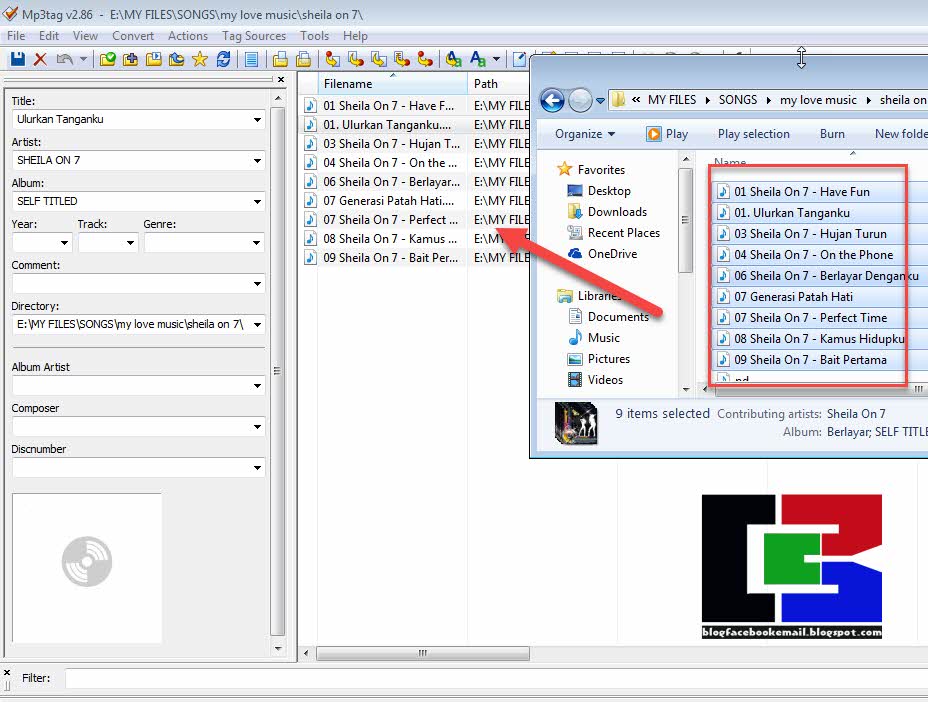This screenshot has height=702, width=928.
Task: Click Burn in Explorer toolbar
Action: pos(832,134)
